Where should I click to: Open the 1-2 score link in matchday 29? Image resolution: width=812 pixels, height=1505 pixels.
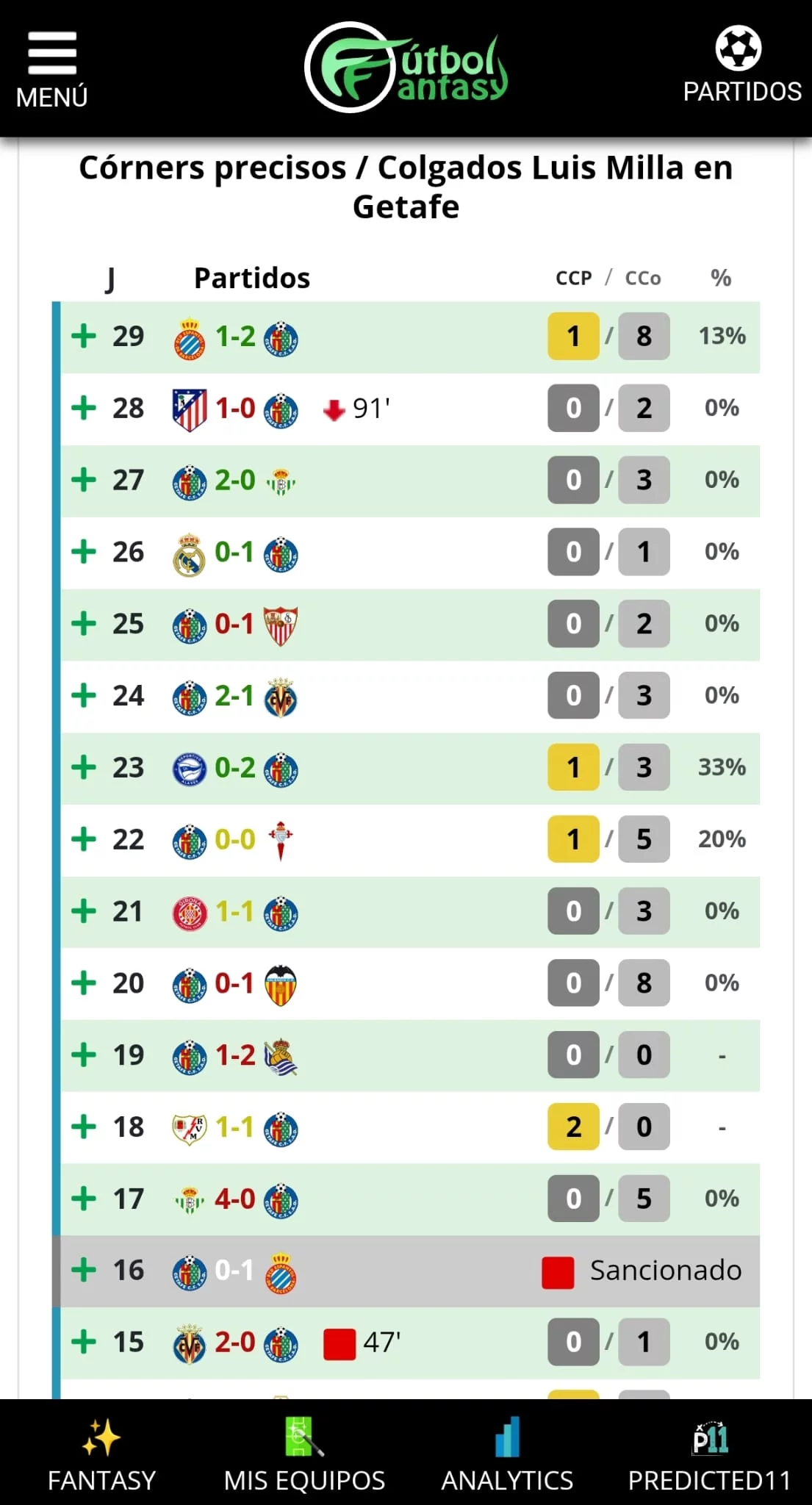(235, 337)
